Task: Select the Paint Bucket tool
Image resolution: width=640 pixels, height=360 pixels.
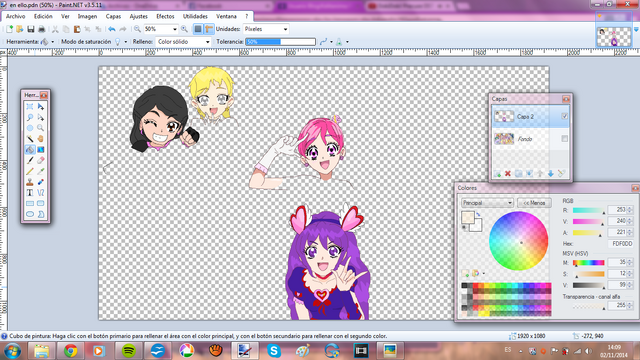Action: tap(30, 149)
